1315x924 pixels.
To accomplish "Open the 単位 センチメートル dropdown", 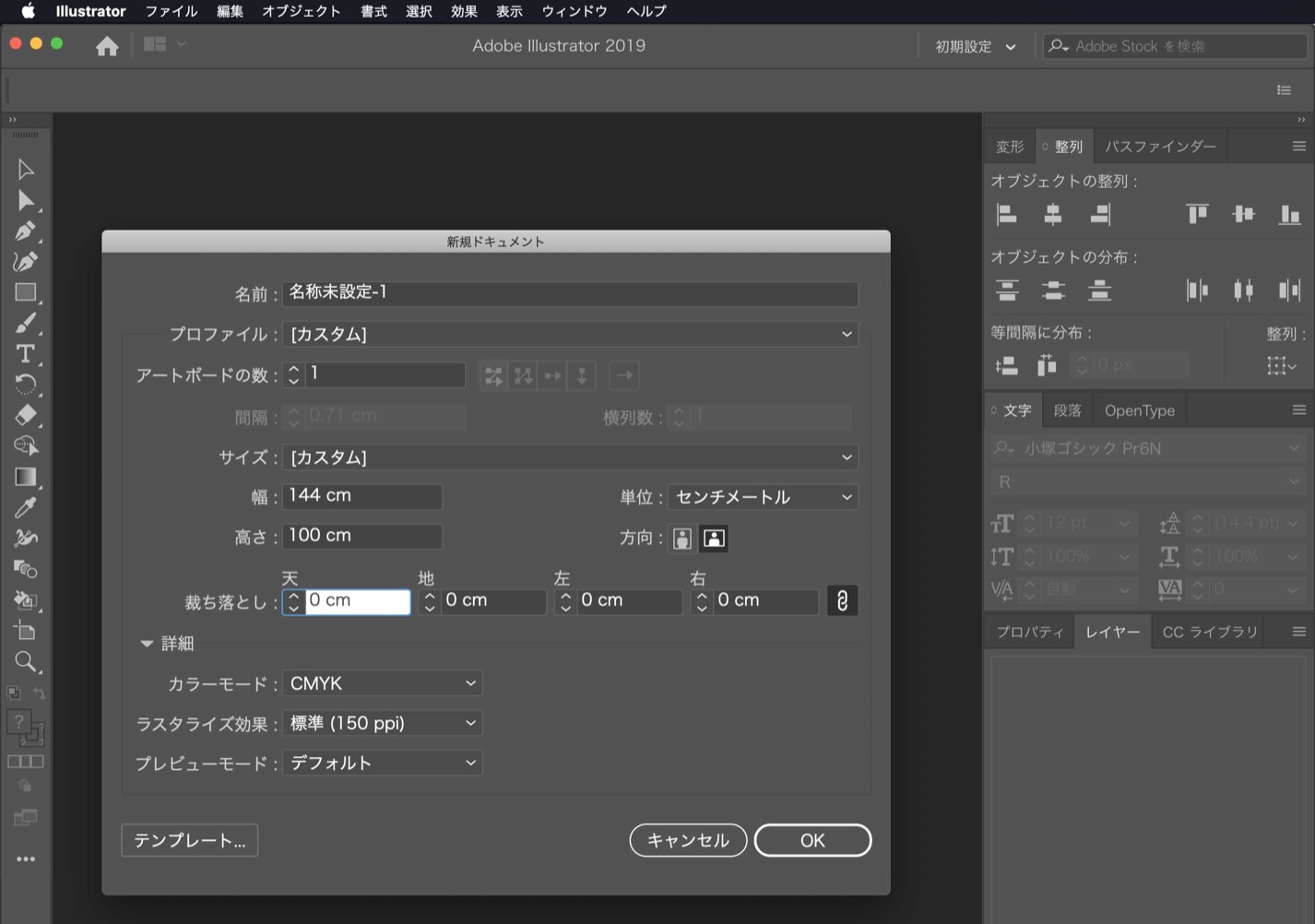I will pyautogui.click(x=763, y=497).
